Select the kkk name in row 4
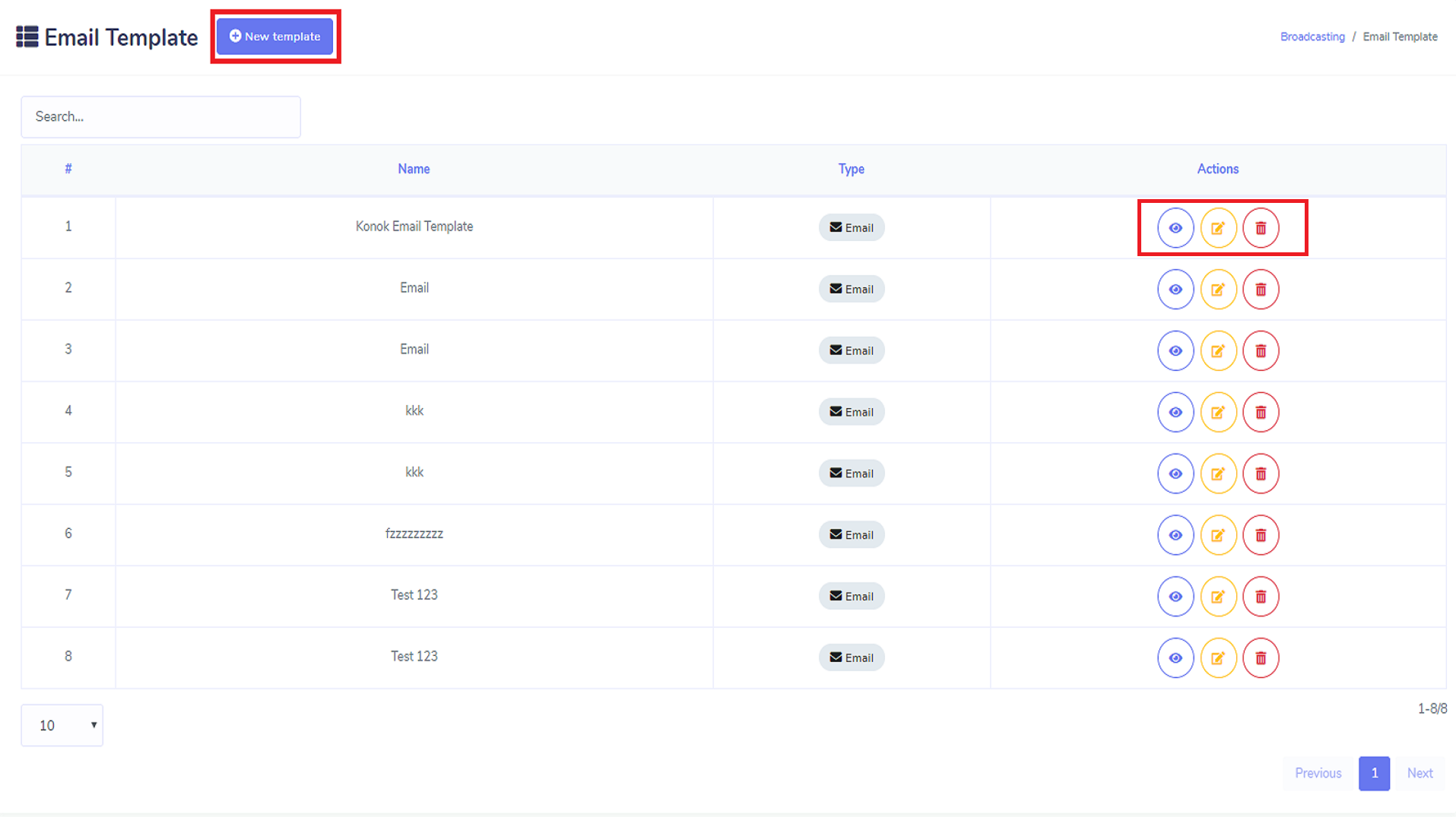1456x817 pixels. coord(414,410)
